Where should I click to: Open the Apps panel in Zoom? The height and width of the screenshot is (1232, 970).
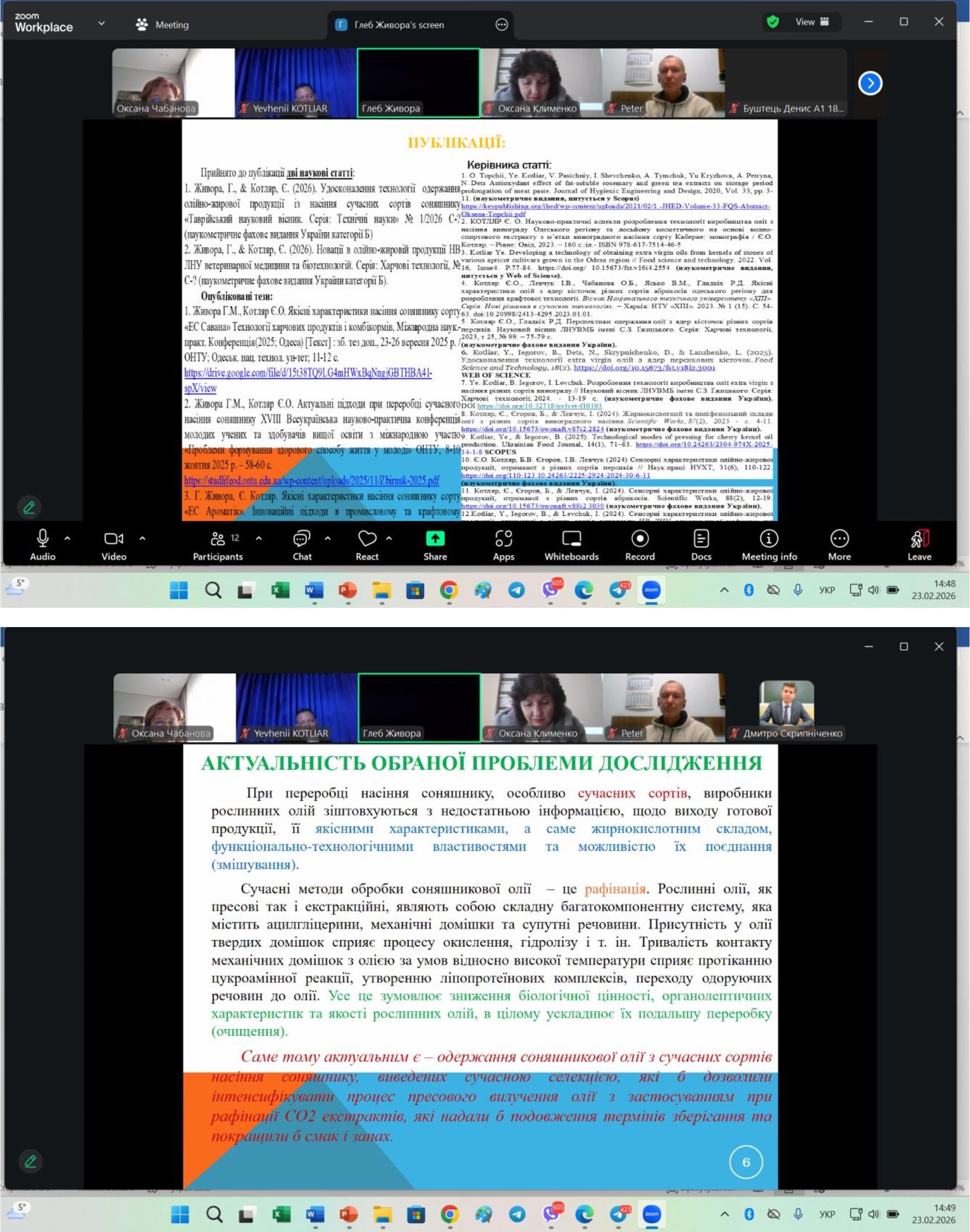coord(503,545)
